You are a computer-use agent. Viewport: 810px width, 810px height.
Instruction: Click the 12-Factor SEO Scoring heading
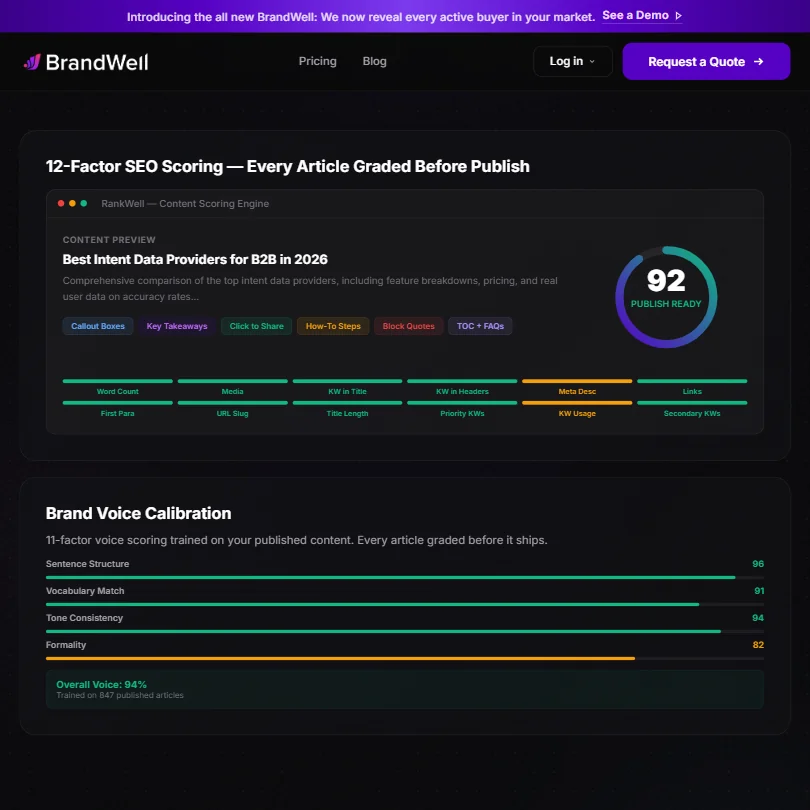click(288, 166)
